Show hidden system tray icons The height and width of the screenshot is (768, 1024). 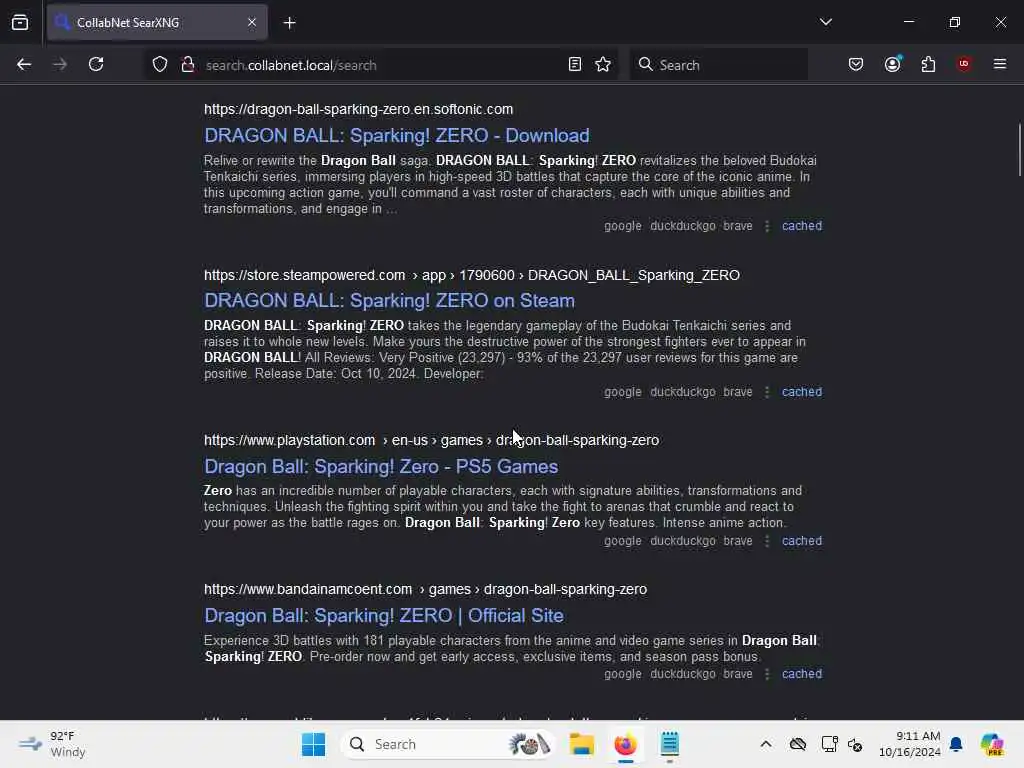[765, 744]
